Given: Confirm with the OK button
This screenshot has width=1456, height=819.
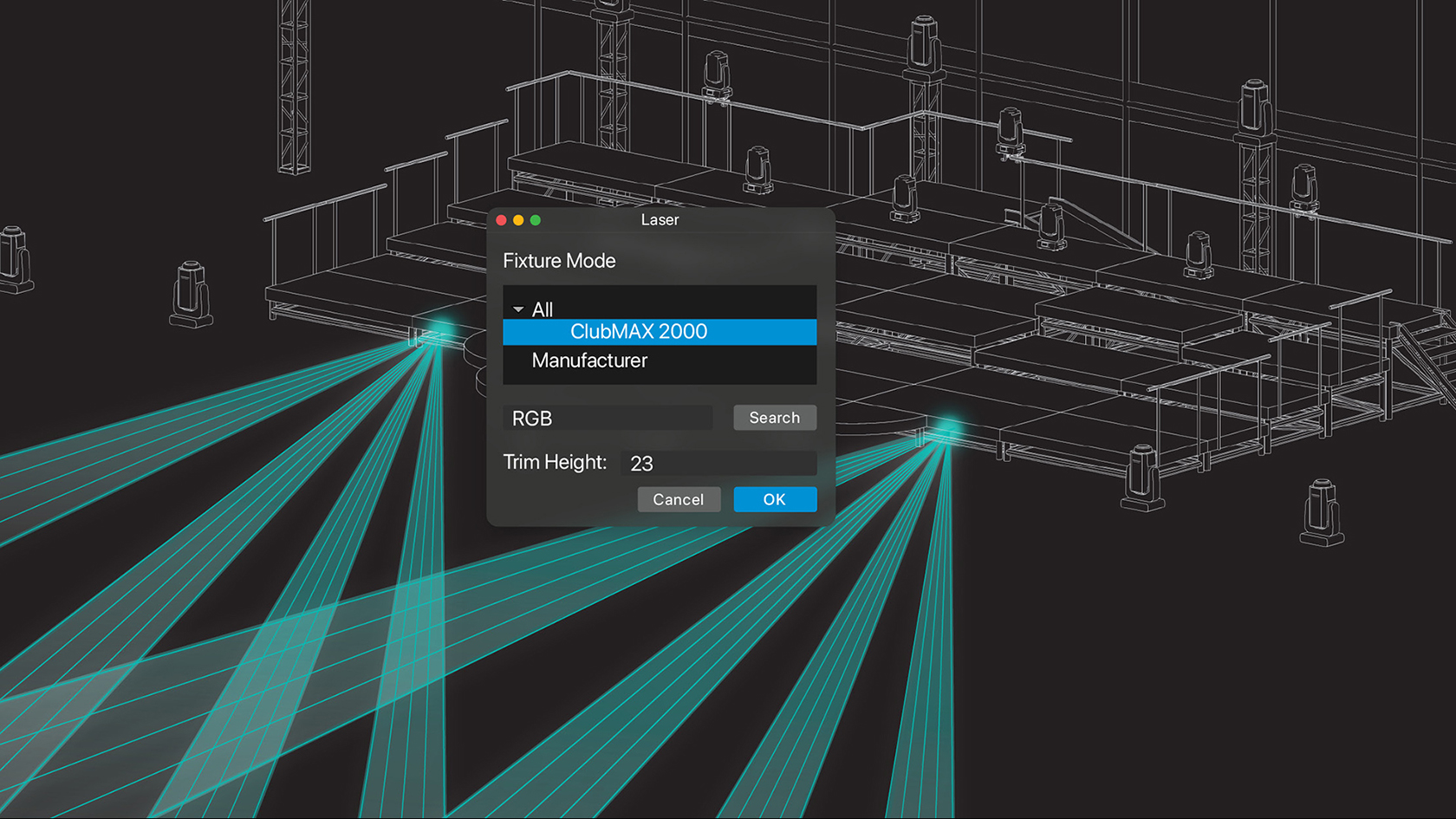Looking at the screenshot, I should pos(774,499).
